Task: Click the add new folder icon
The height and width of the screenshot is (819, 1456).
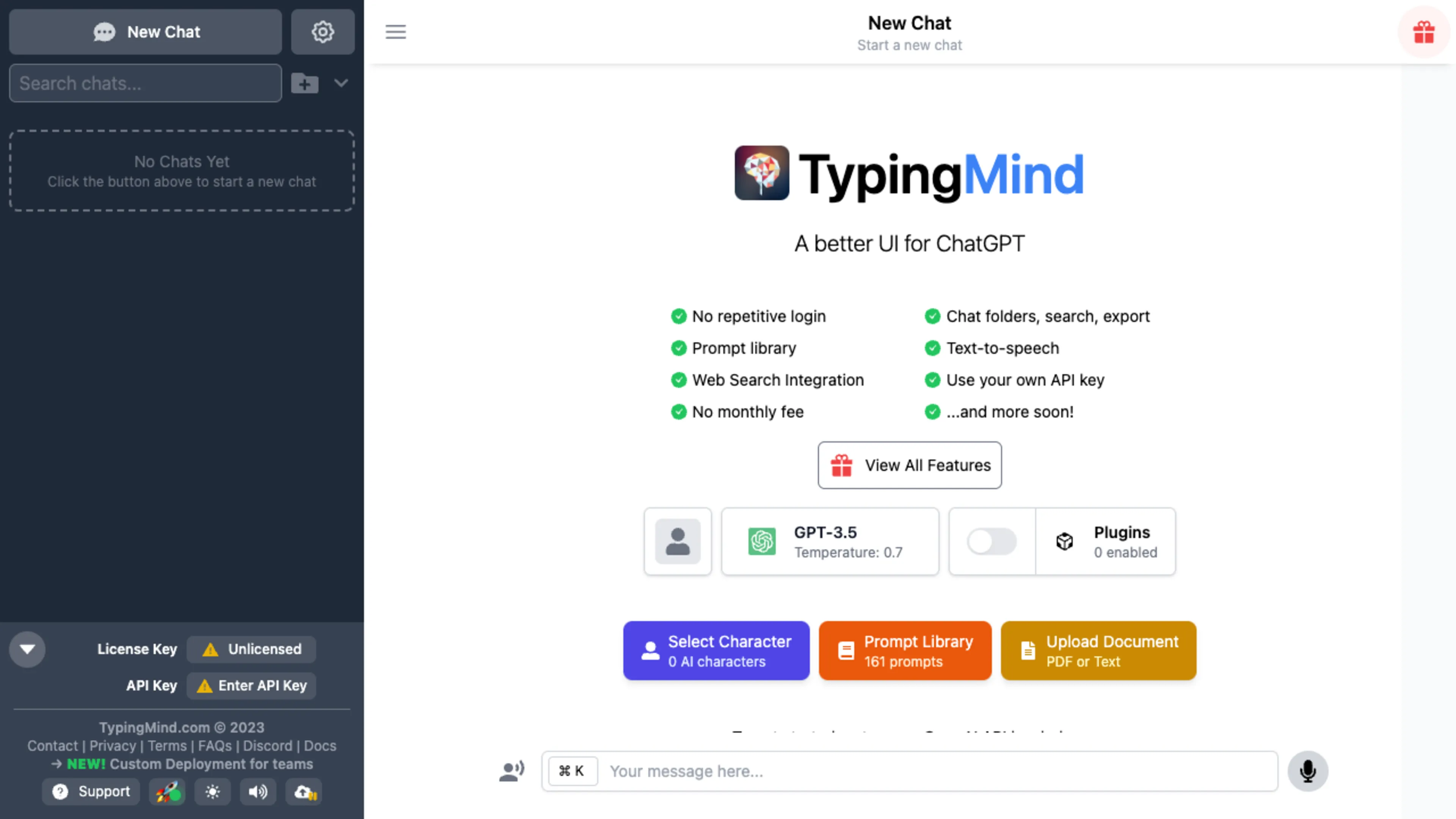Action: click(x=304, y=84)
